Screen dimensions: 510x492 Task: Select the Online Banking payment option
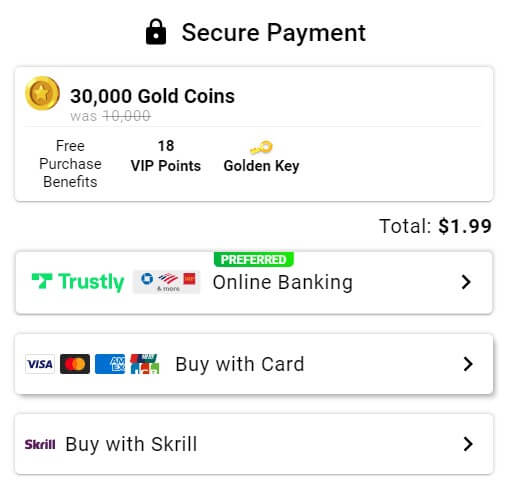[254, 282]
